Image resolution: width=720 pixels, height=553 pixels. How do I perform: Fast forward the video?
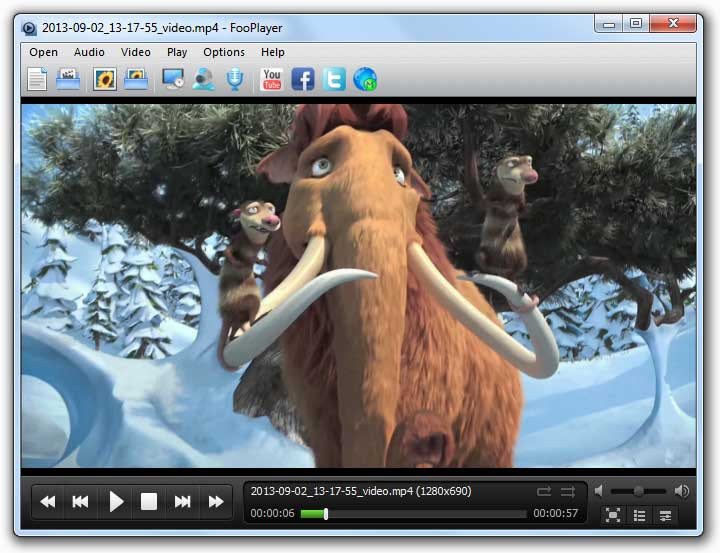215,502
